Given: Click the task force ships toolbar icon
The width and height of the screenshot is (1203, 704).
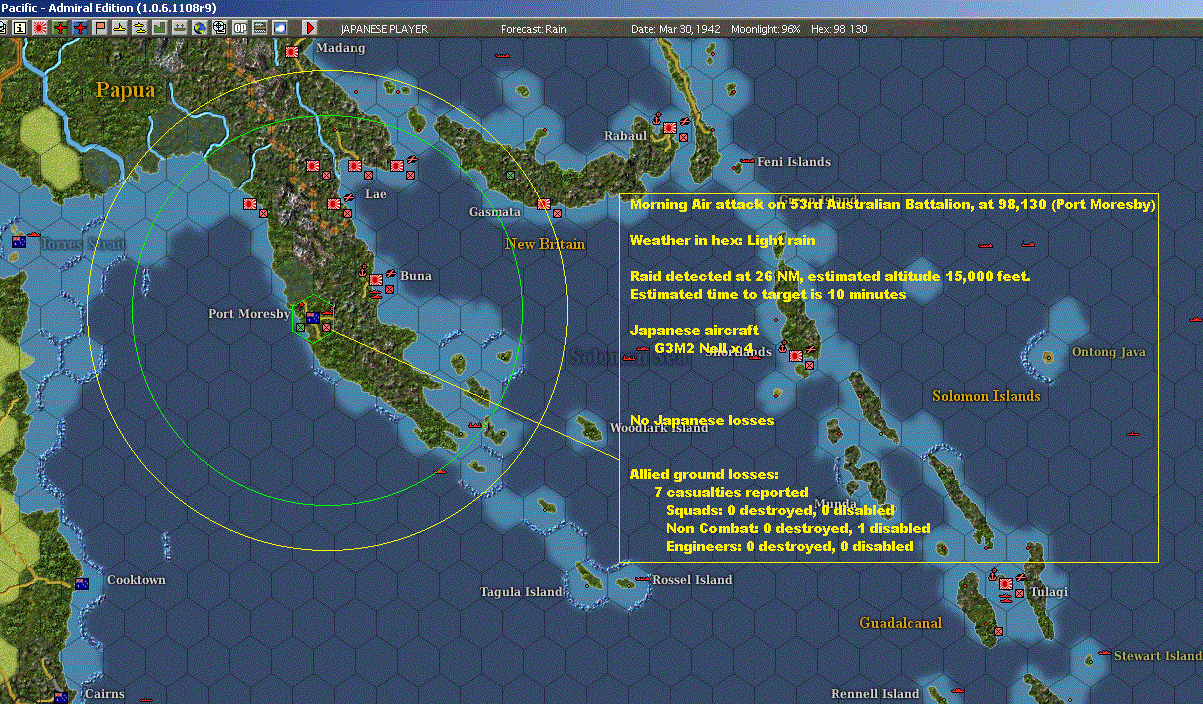Looking at the screenshot, I should (x=180, y=29).
